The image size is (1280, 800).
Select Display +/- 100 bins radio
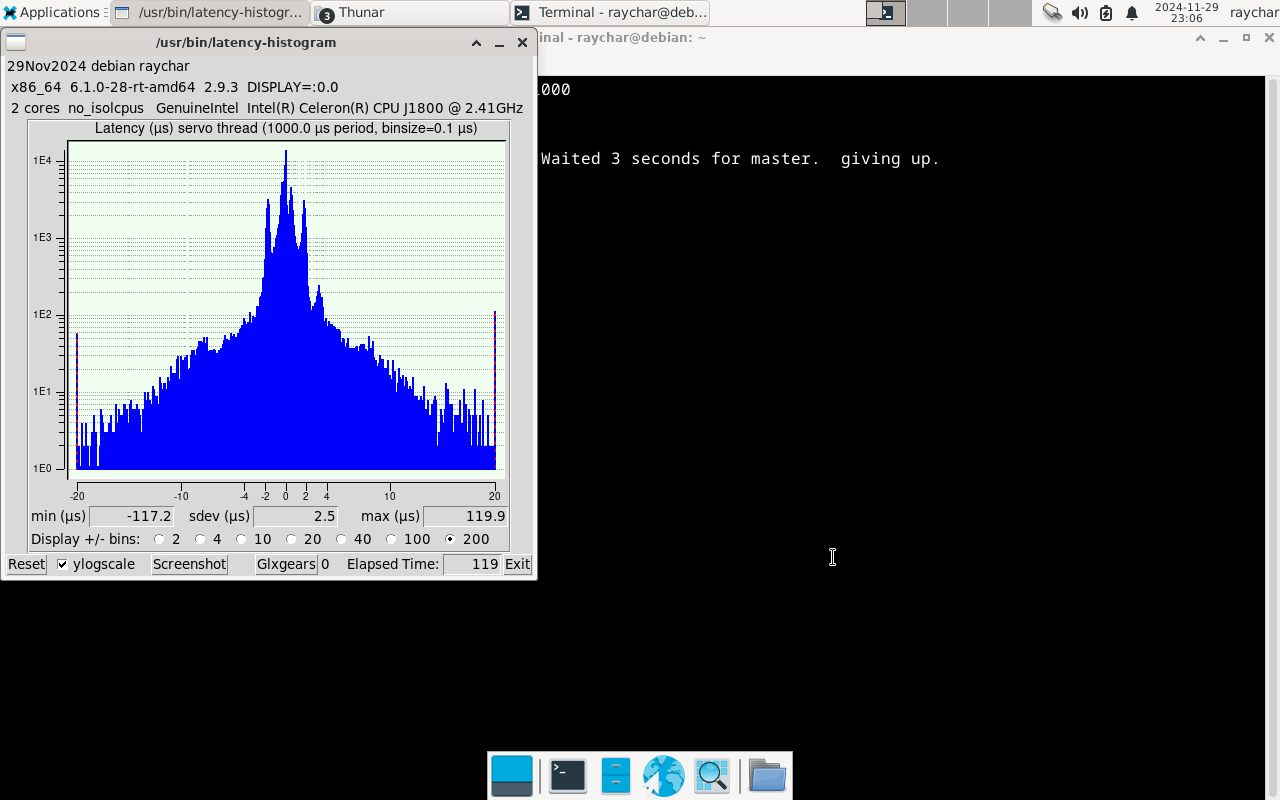point(391,540)
